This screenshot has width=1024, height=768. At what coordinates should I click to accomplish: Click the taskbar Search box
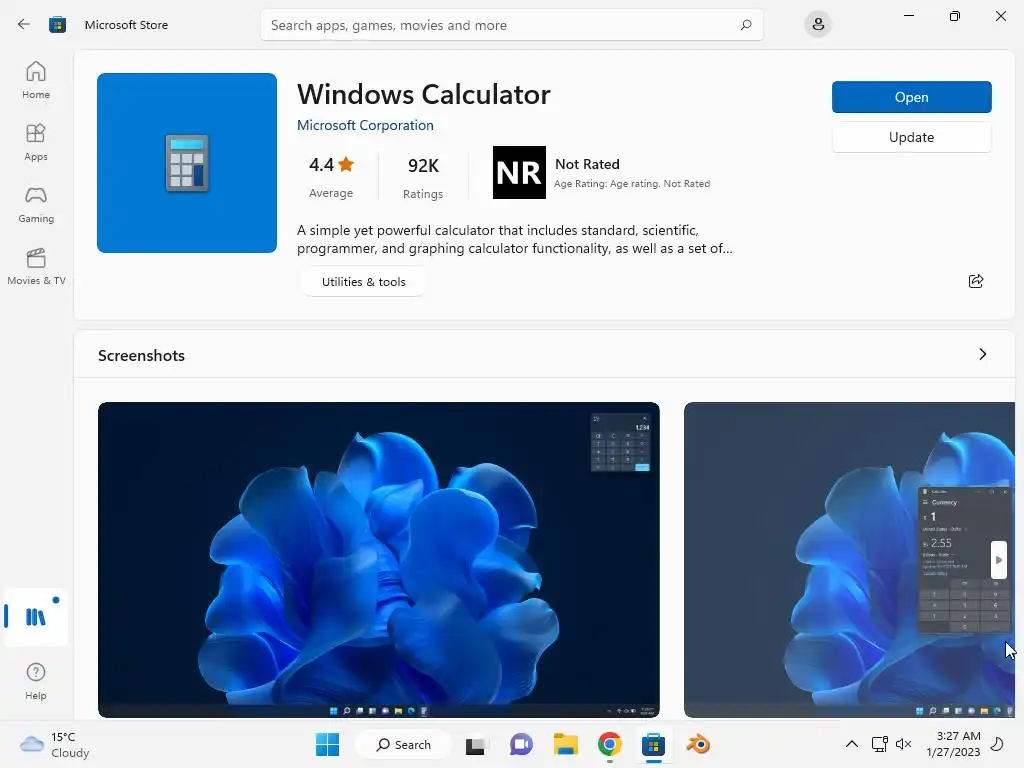[x=403, y=744]
